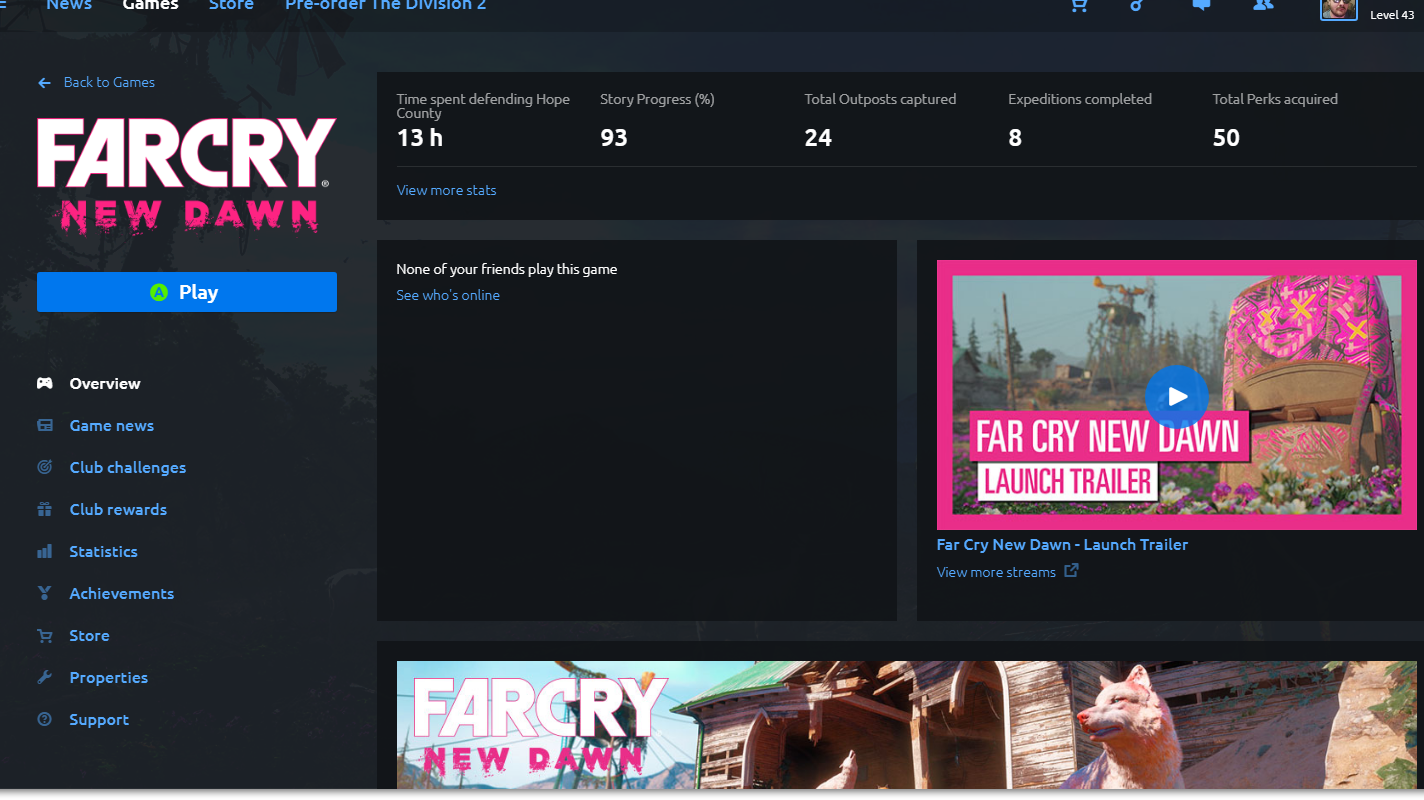Screen dimensions: 1424x800
Task: Click the Total Outposts captured 24 value
Action: 818,138
